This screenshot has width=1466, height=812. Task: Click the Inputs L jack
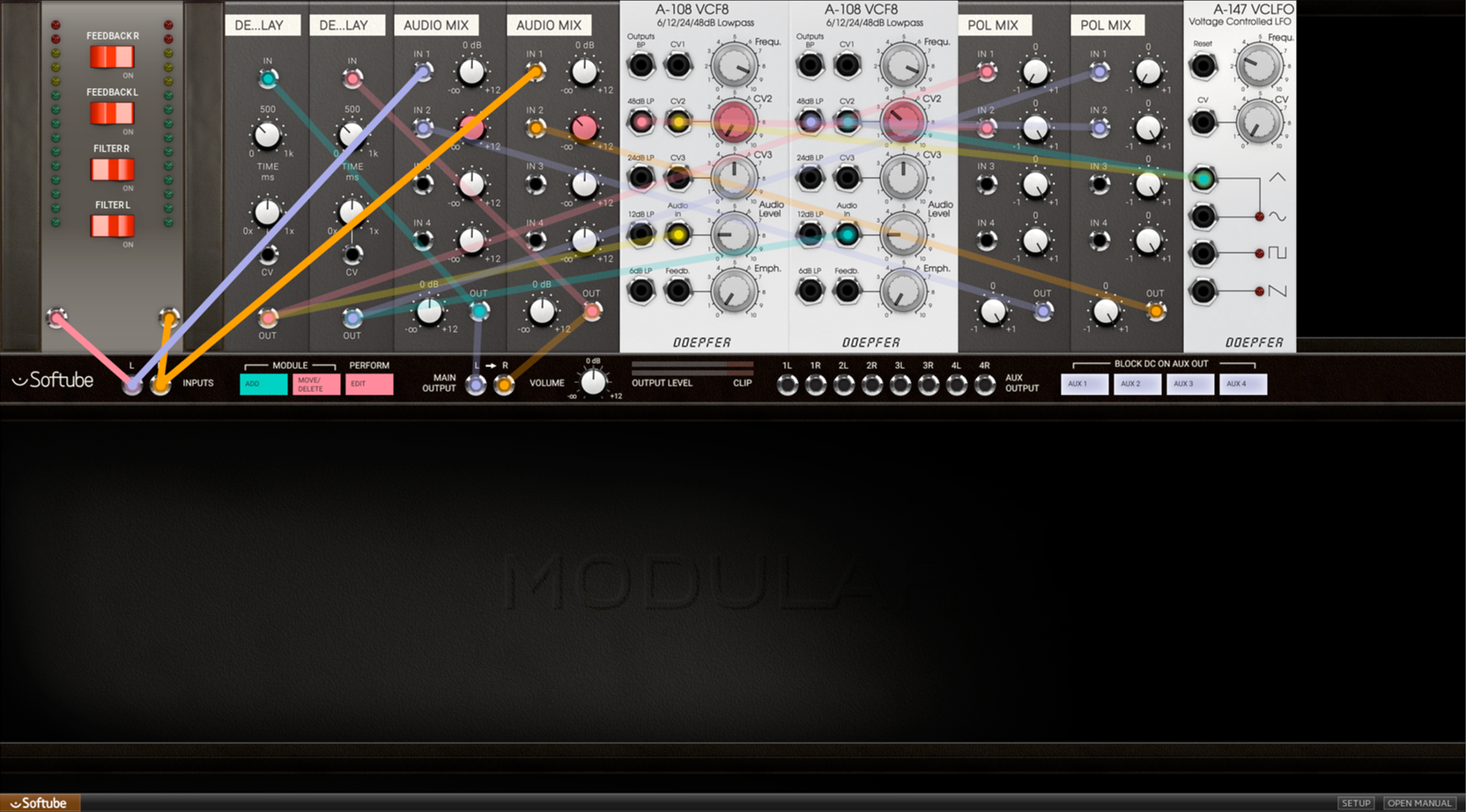click(132, 384)
